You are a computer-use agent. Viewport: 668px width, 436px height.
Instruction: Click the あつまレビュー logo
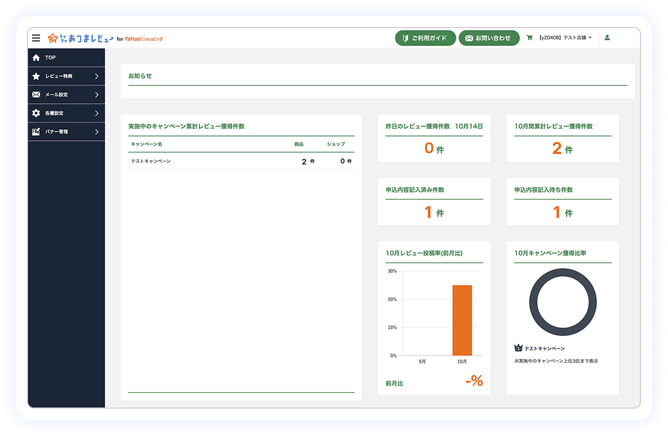[x=81, y=38]
